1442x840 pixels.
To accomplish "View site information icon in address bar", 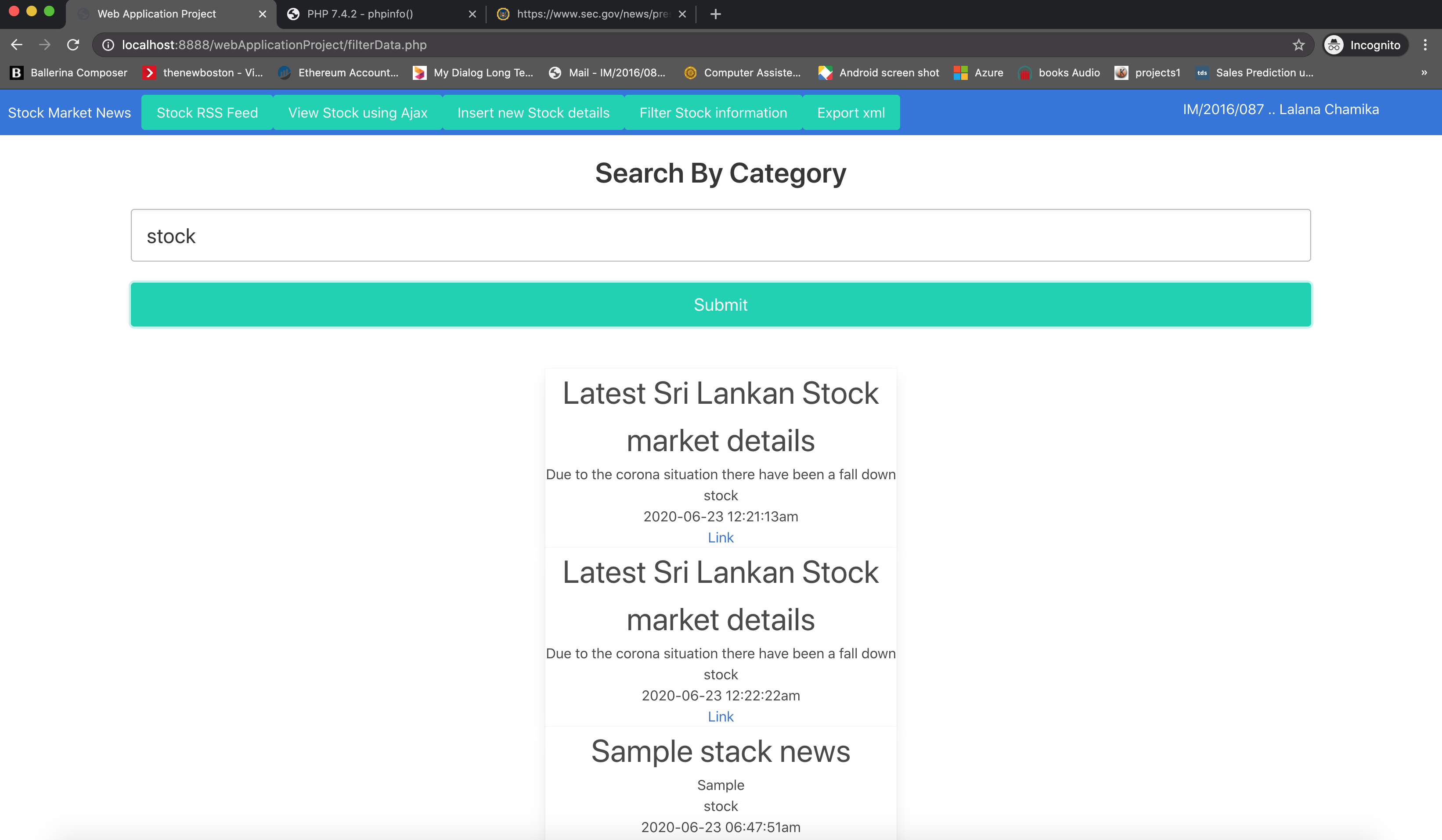I will tap(108, 45).
